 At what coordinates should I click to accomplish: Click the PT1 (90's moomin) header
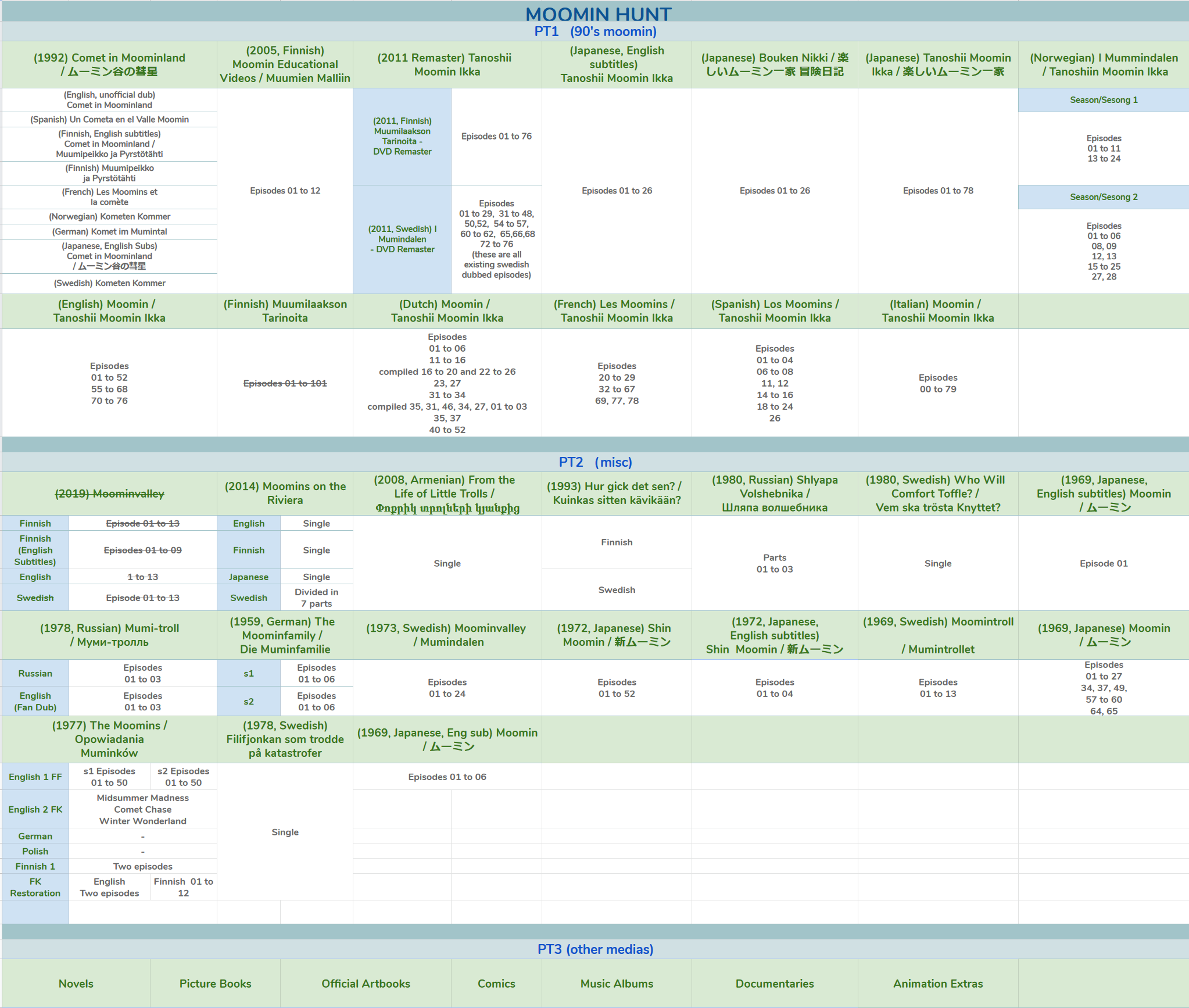point(595,31)
